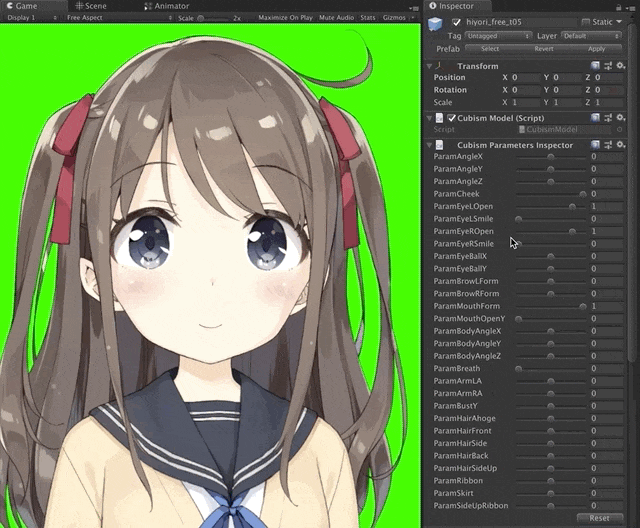Viewport: 640px width, 528px height.
Task: Toggle hiyori_free_t05 active checkbox
Action: pos(456,22)
